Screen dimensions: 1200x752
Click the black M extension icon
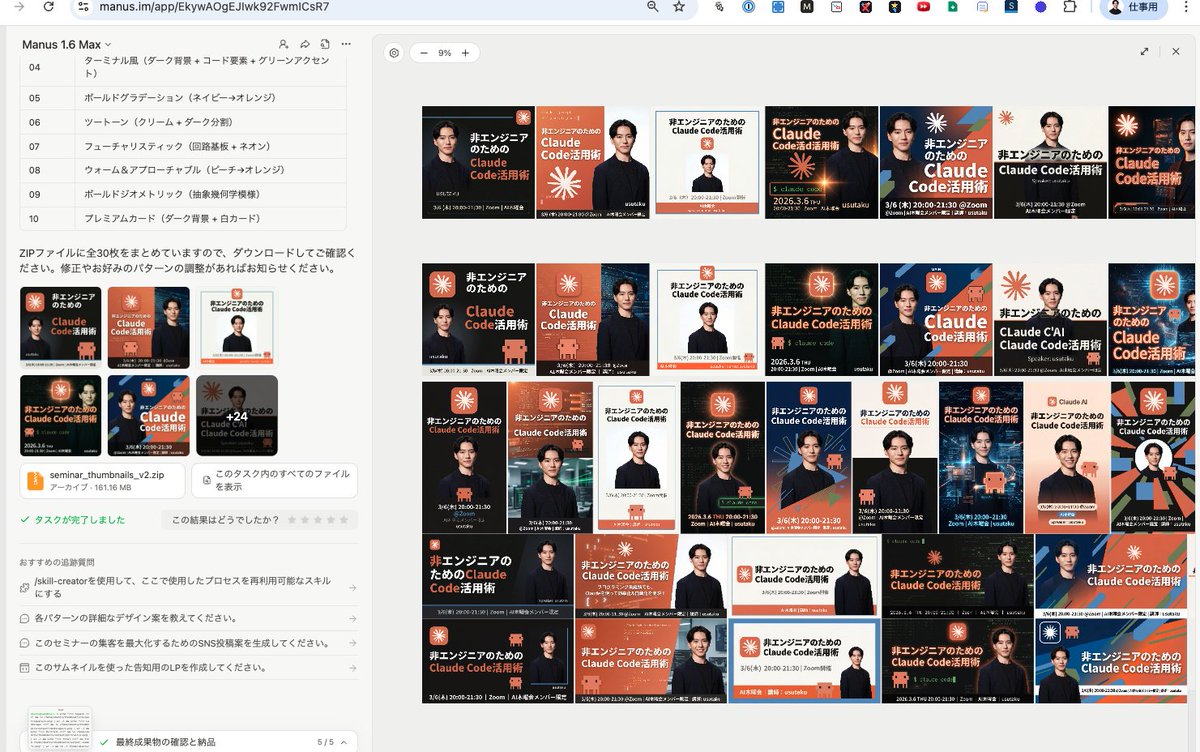pyautogui.click(x=807, y=7)
